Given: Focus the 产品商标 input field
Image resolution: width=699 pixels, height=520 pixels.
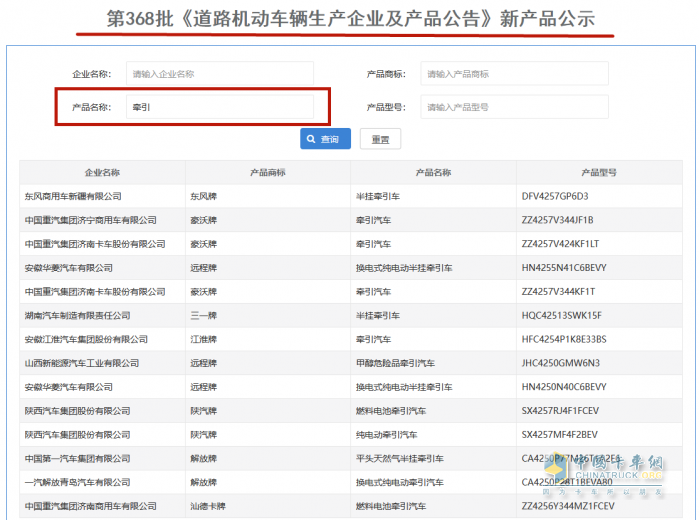Looking at the screenshot, I should click(514, 74).
